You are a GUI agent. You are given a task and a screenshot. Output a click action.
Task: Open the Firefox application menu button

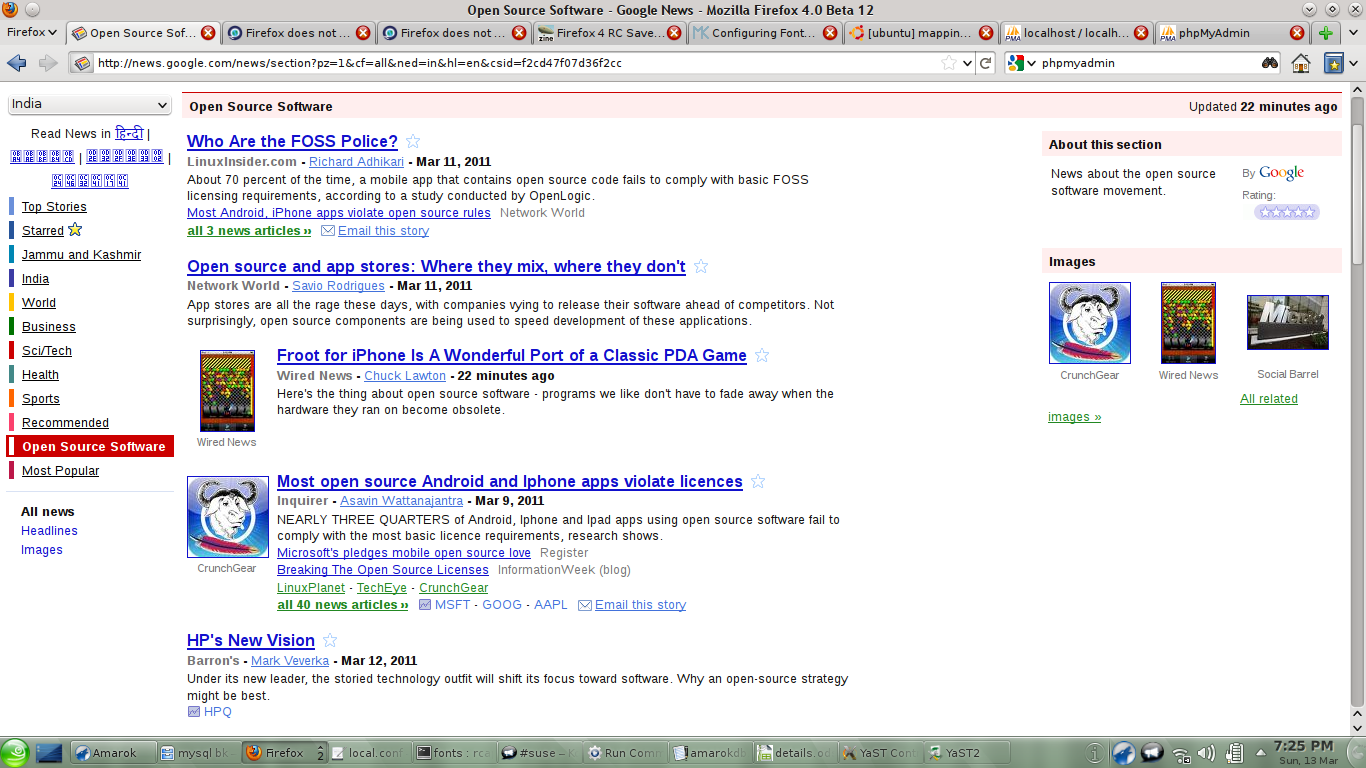pos(33,32)
